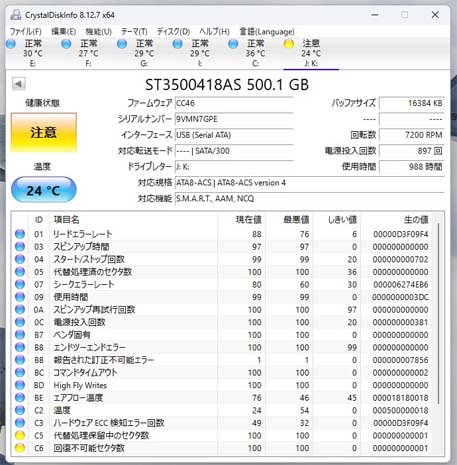Open the ディスク(D) menu

tap(173, 32)
